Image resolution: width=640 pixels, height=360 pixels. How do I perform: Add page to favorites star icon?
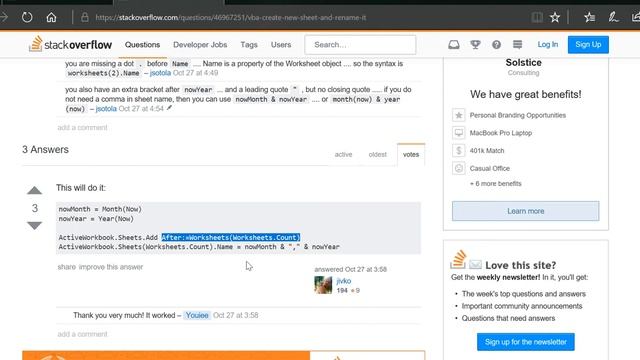click(555, 17)
